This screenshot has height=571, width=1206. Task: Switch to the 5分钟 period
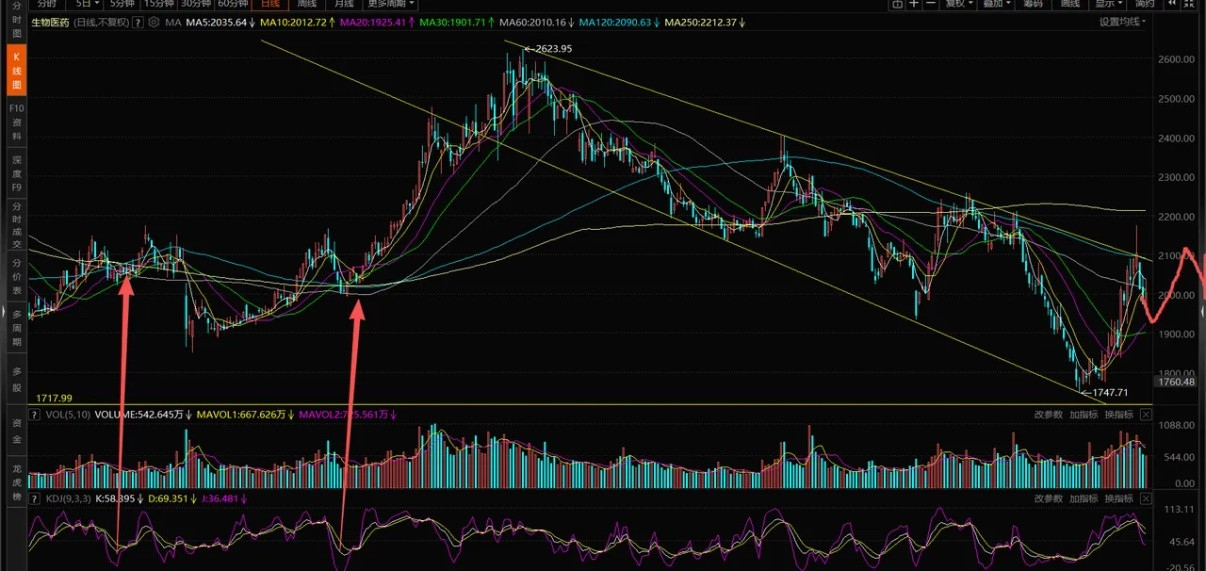123,4
